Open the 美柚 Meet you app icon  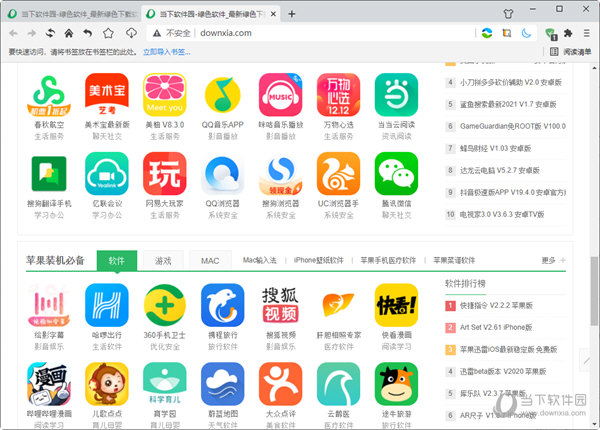(x=165, y=95)
